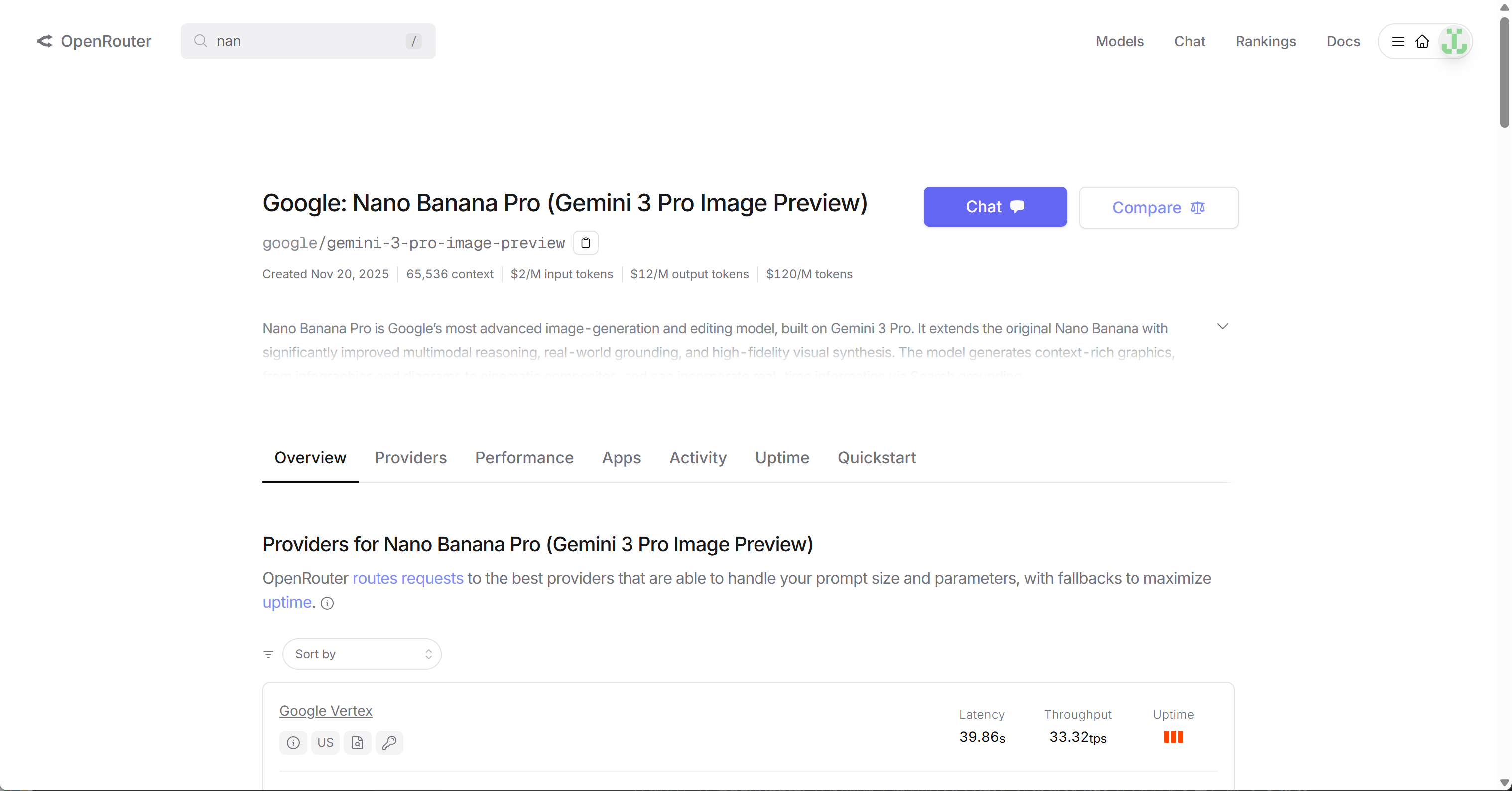Screen dimensions: 1512x791
Task: Follow the routes requests link
Action: 407,578
